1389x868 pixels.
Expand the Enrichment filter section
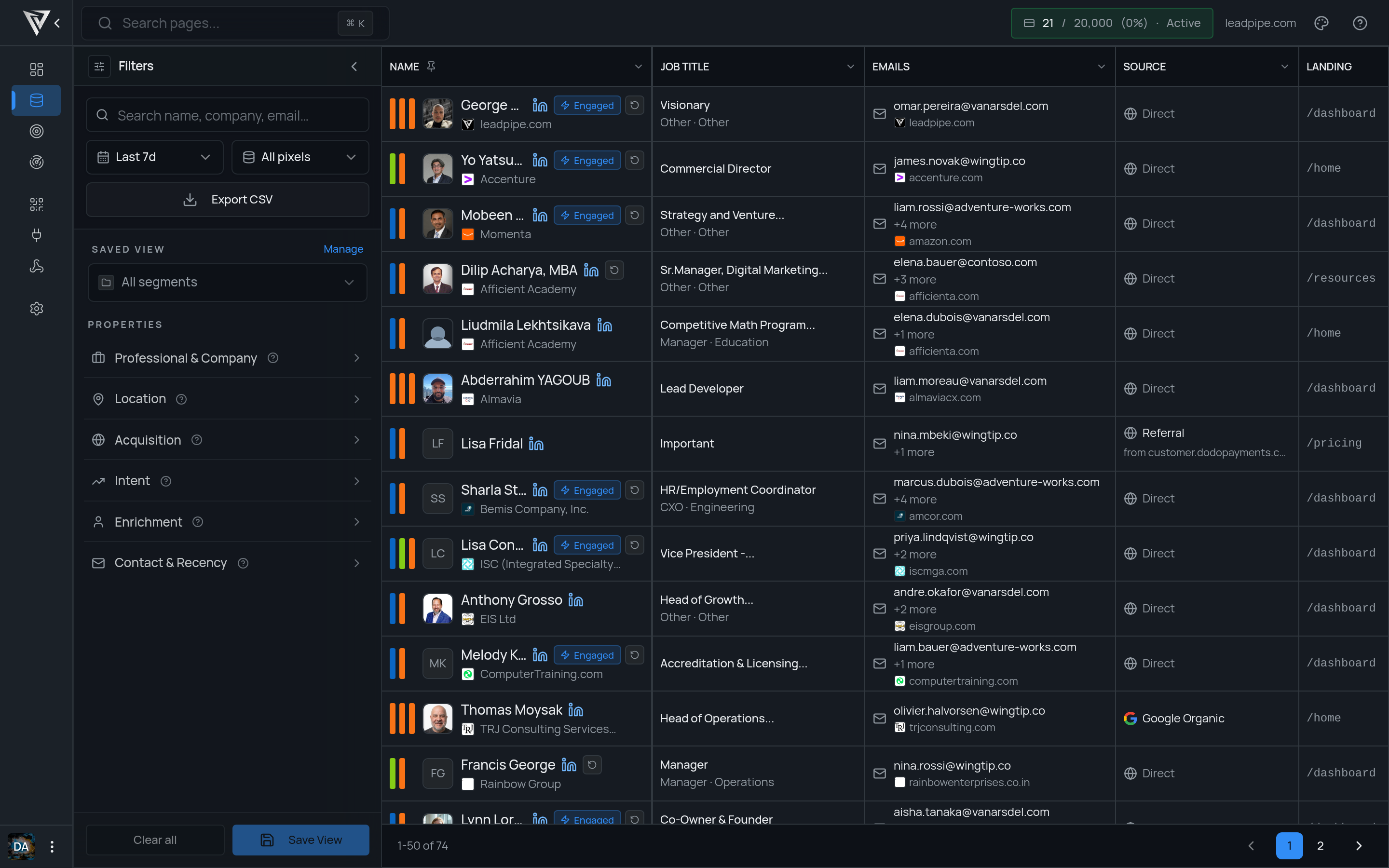click(x=227, y=522)
